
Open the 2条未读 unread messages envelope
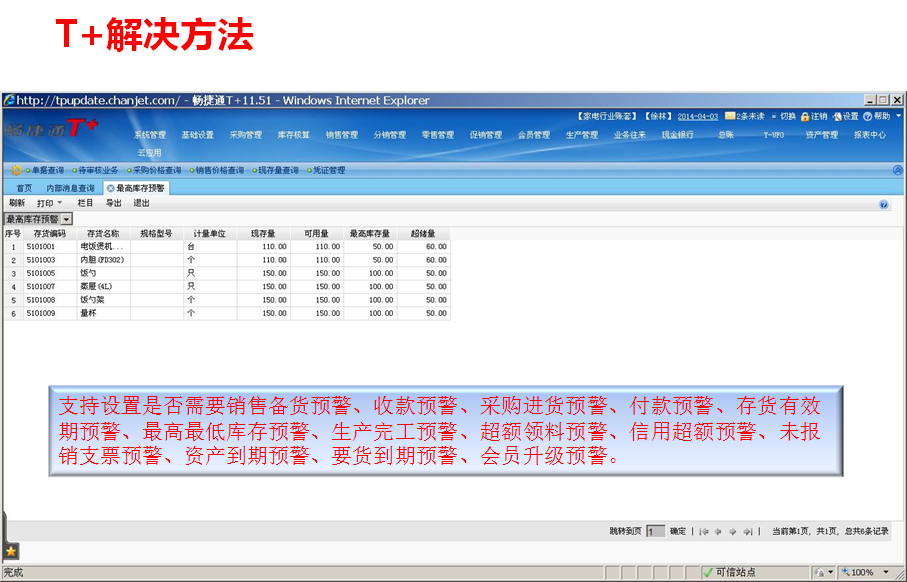(x=729, y=116)
